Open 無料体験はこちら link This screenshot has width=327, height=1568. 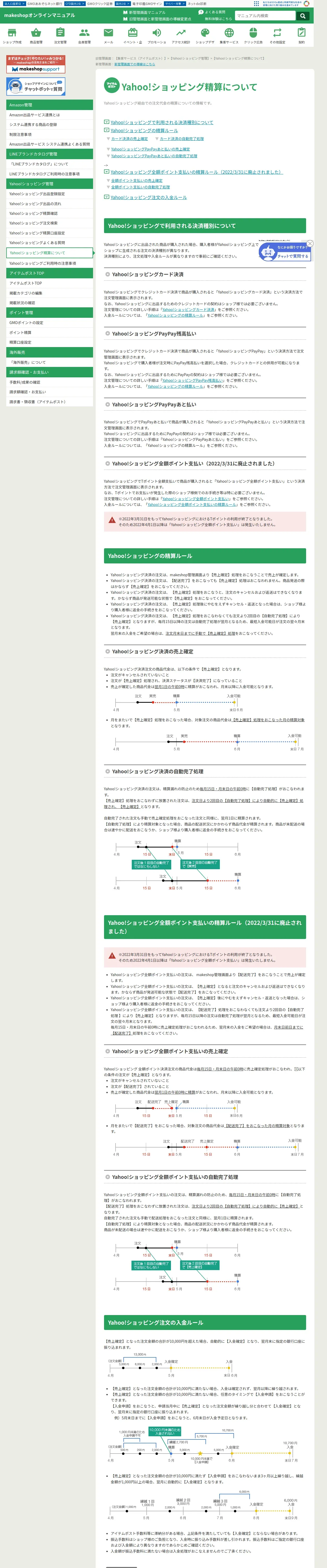218,19
